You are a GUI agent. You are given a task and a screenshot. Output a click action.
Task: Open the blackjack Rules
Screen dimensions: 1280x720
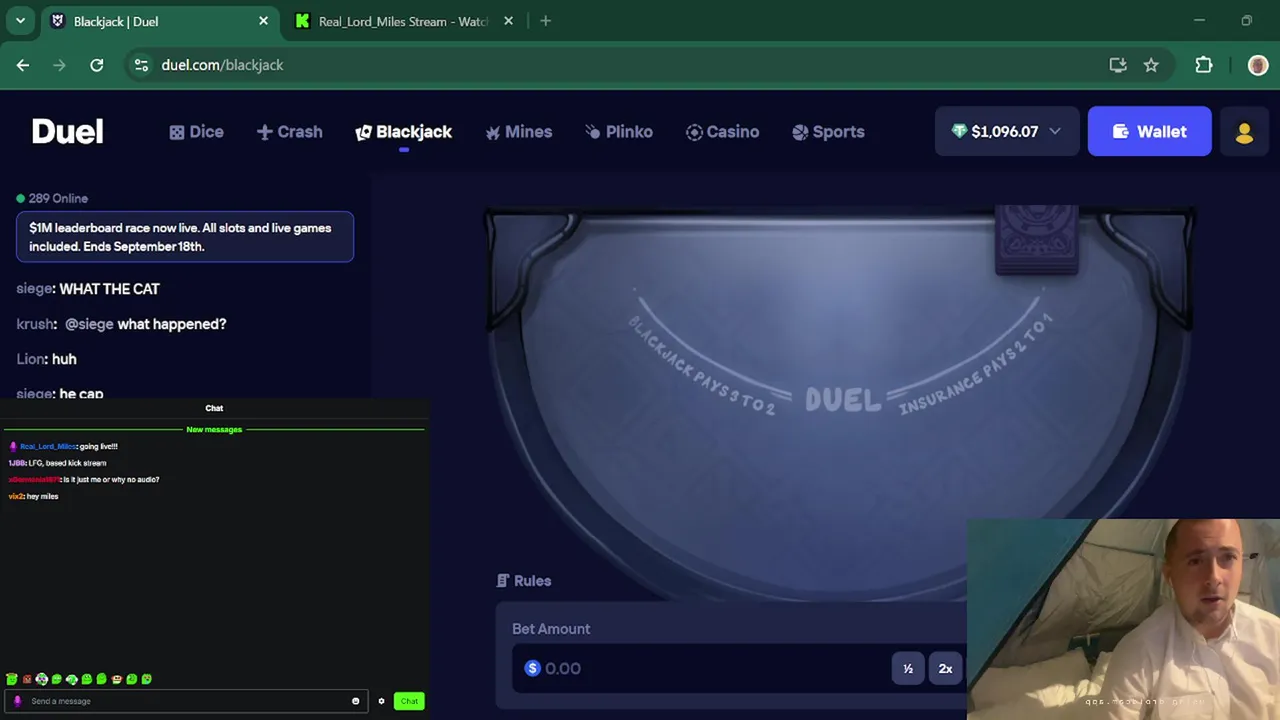(524, 580)
